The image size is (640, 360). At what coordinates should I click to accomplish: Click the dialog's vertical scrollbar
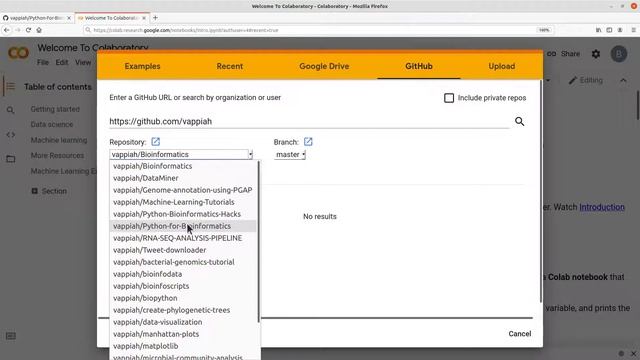(541, 192)
